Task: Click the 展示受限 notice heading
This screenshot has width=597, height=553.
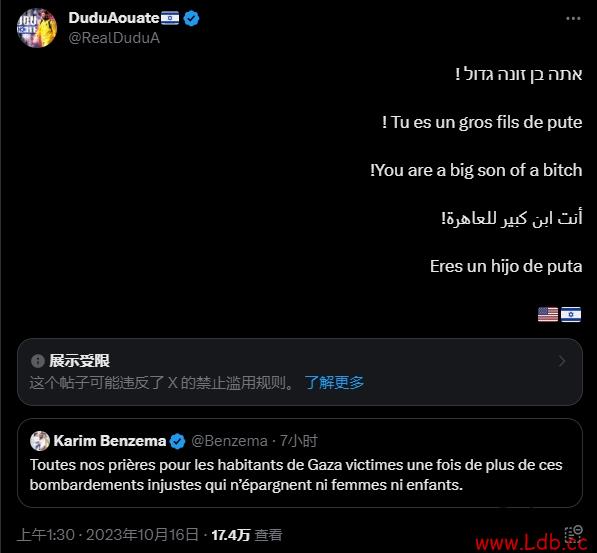Action: (x=79, y=361)
